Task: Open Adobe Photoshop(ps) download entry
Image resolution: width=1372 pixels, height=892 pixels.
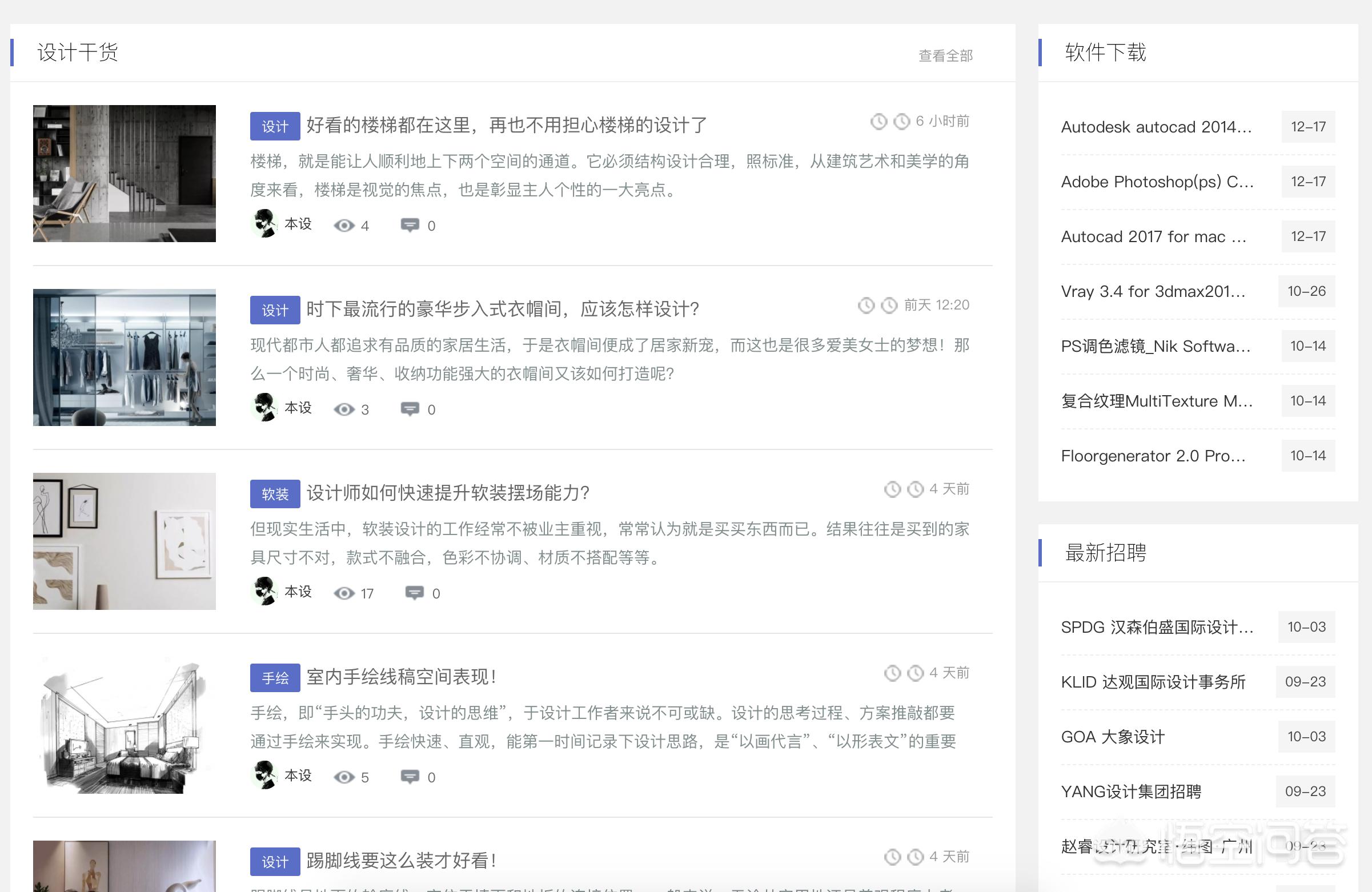Action: (1157, 182)
